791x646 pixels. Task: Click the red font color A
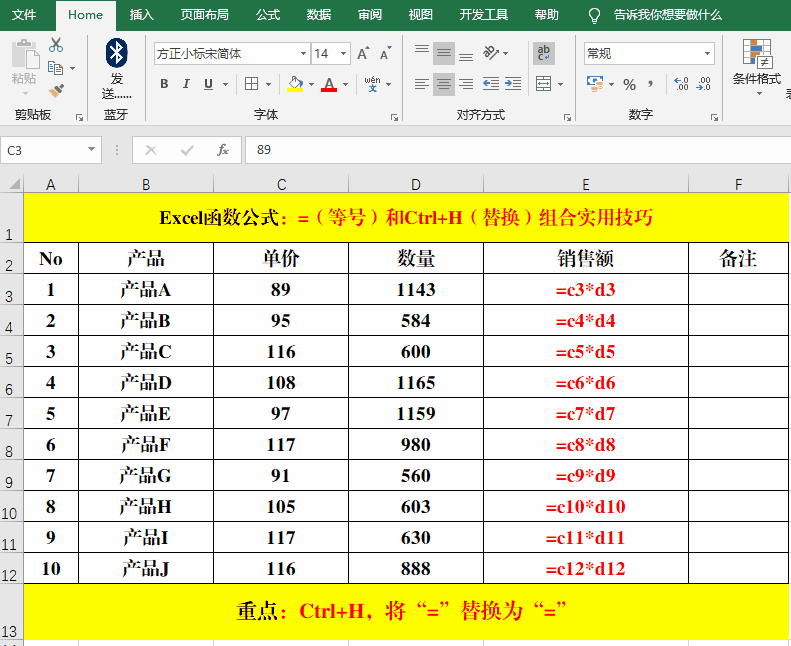point(329,84)
